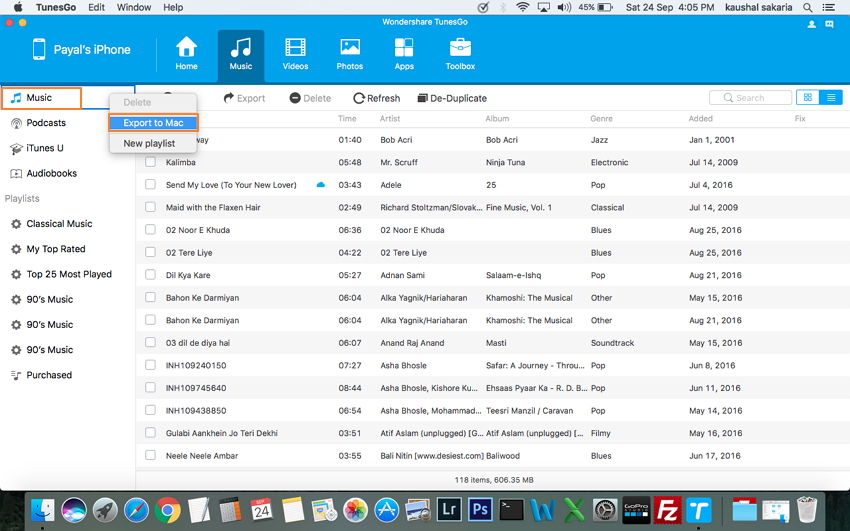Focus the Search field
The image size is (850, 531).
point(750,98)
